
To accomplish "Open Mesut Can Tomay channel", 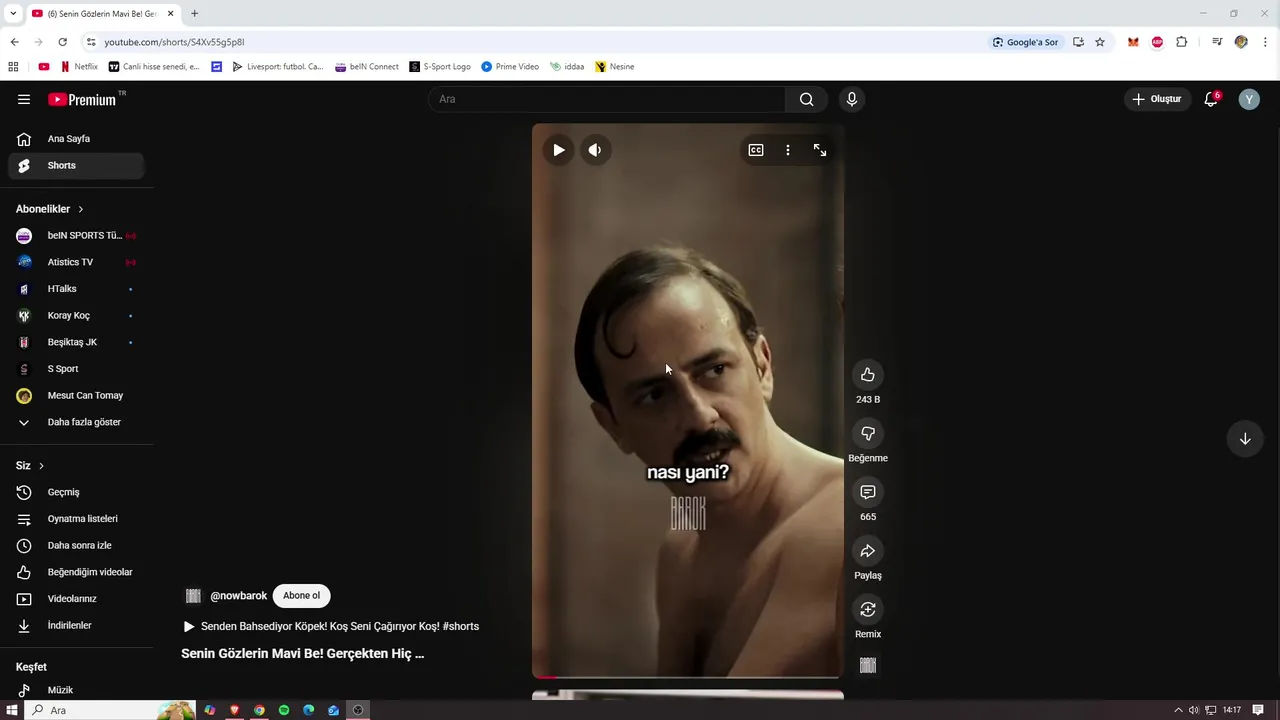I will (x=76, y=396).
